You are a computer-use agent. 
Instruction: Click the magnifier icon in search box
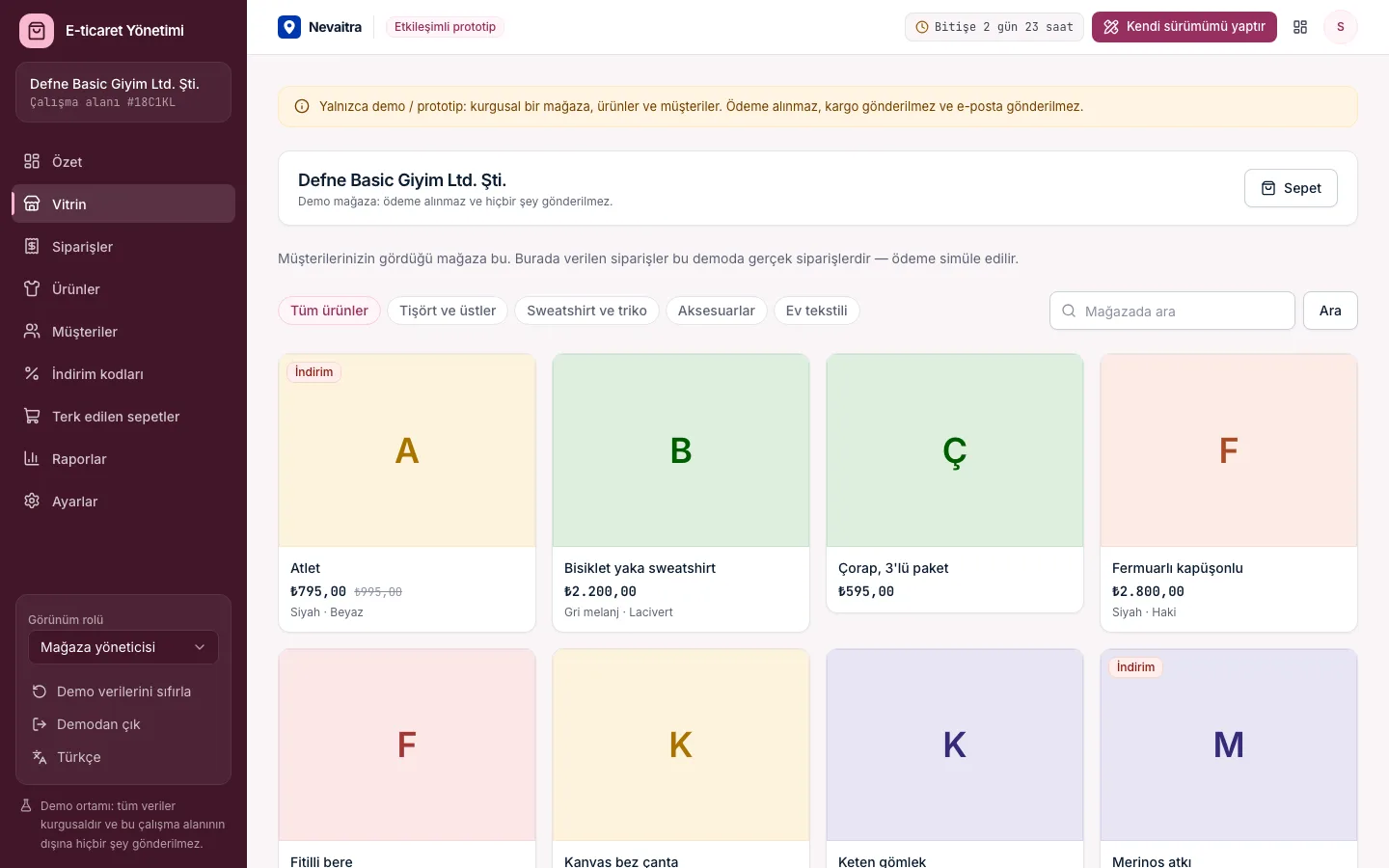[x=1069, y=311]
